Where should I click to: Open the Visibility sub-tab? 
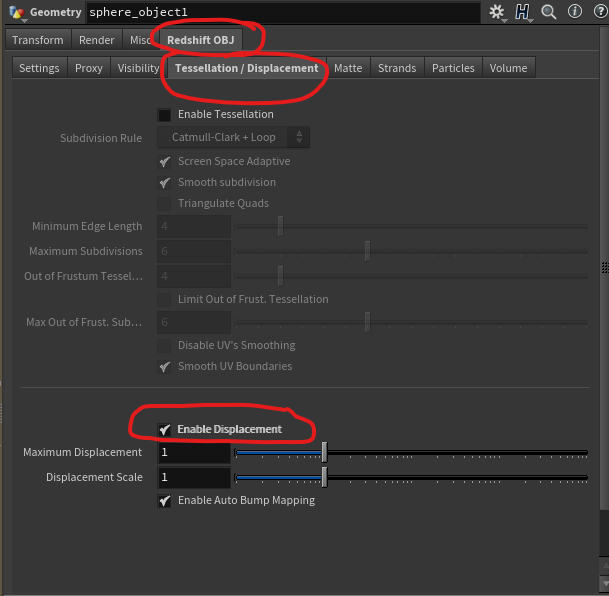tap(138, 68)
